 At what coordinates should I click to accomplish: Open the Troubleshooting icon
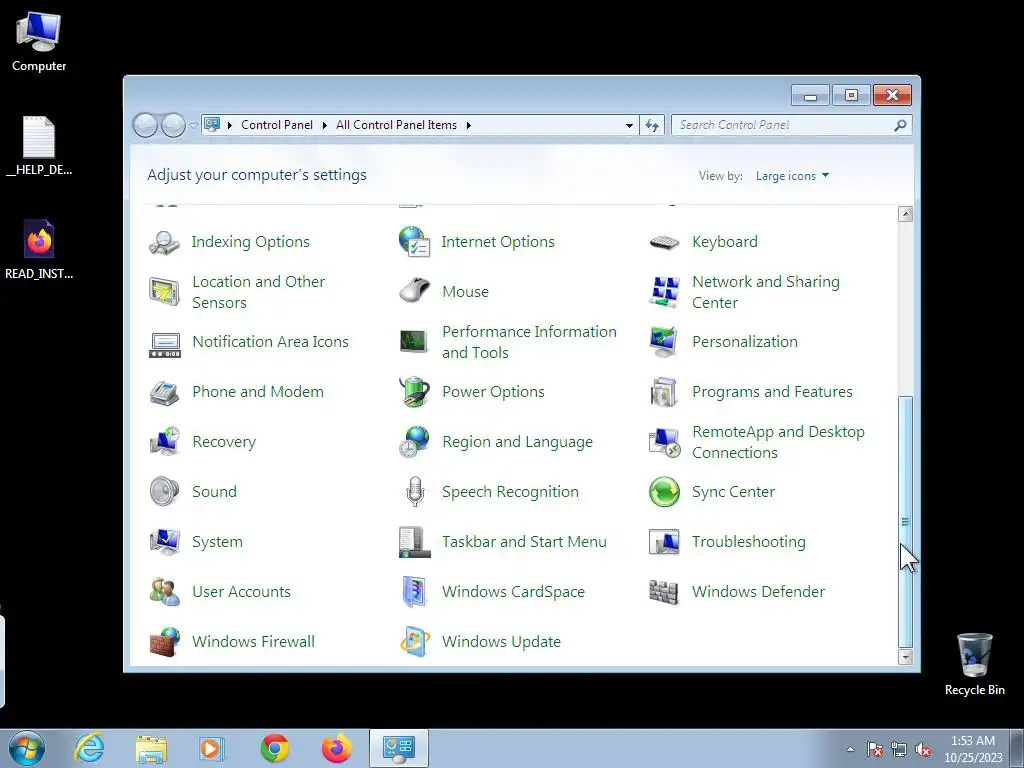[x=664, y=541]
